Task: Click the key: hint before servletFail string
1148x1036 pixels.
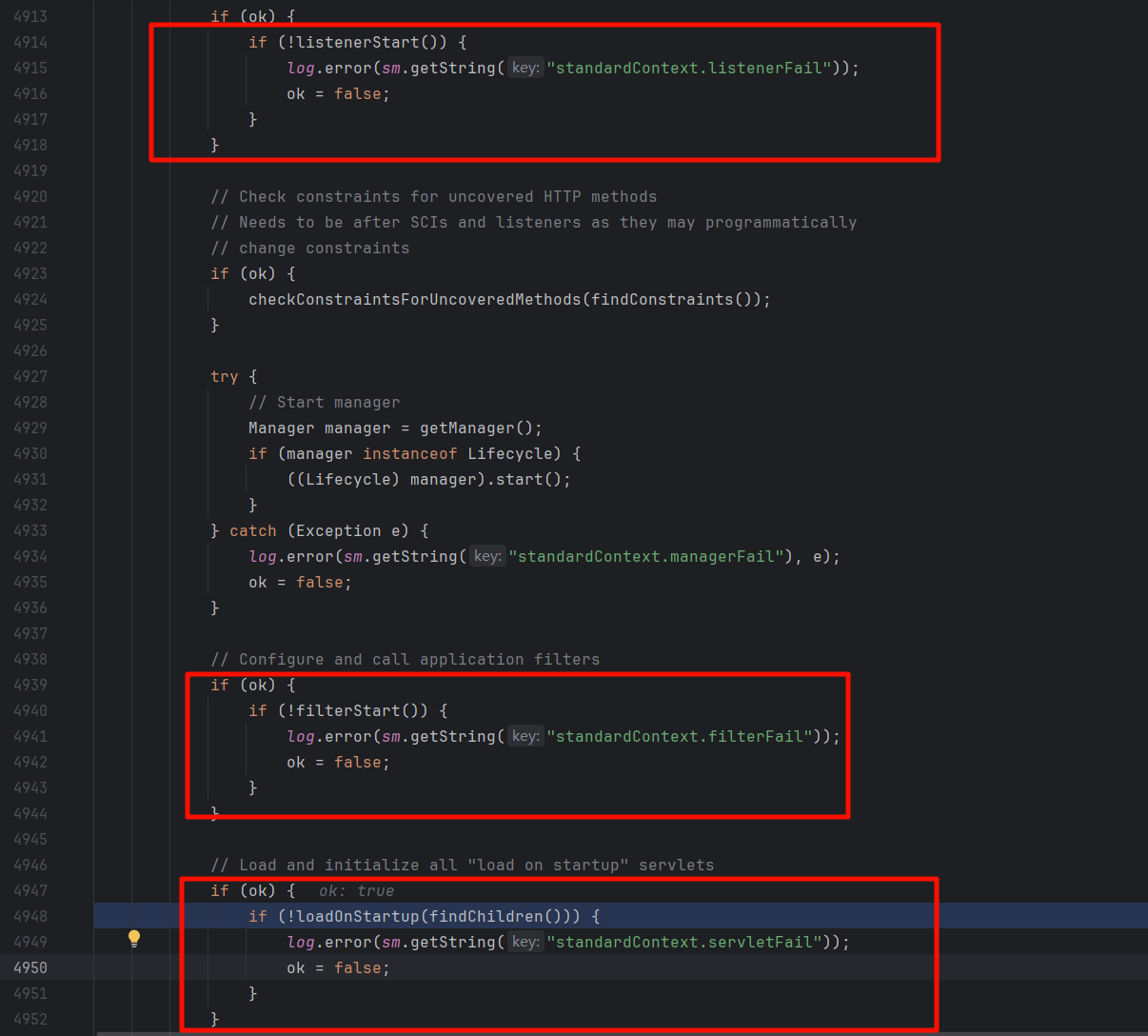Action: coord(525,942)
